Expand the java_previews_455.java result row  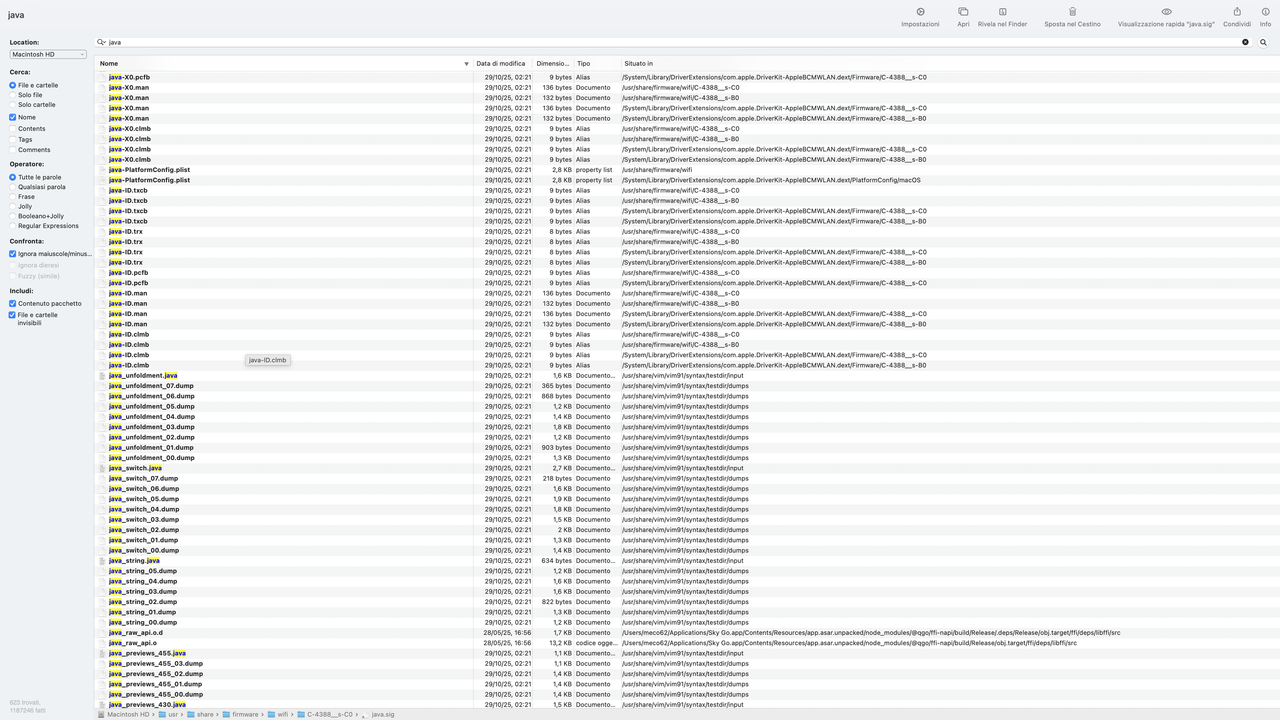[101, 653]
